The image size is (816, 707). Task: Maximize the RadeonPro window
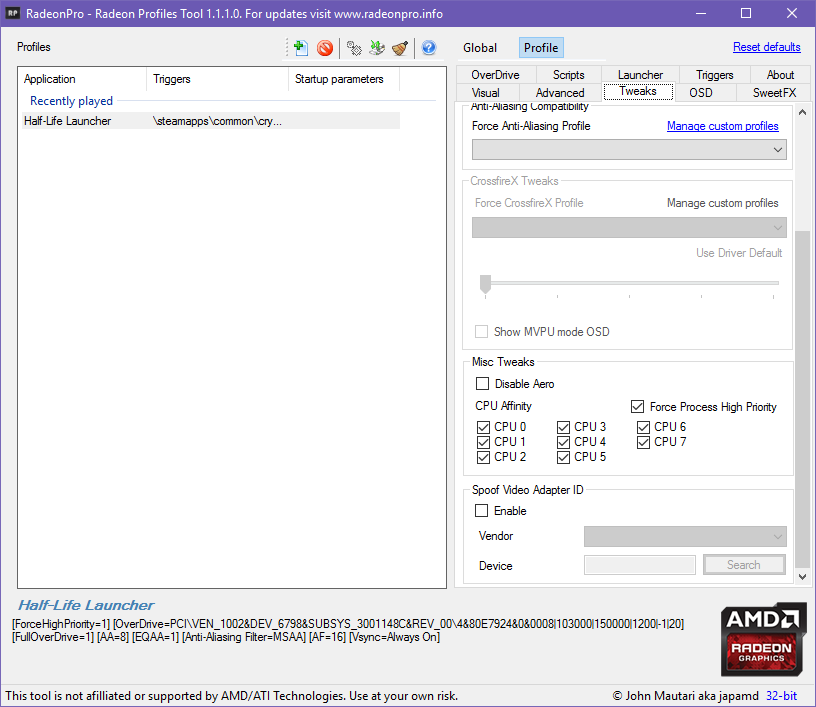click(746, 13)
